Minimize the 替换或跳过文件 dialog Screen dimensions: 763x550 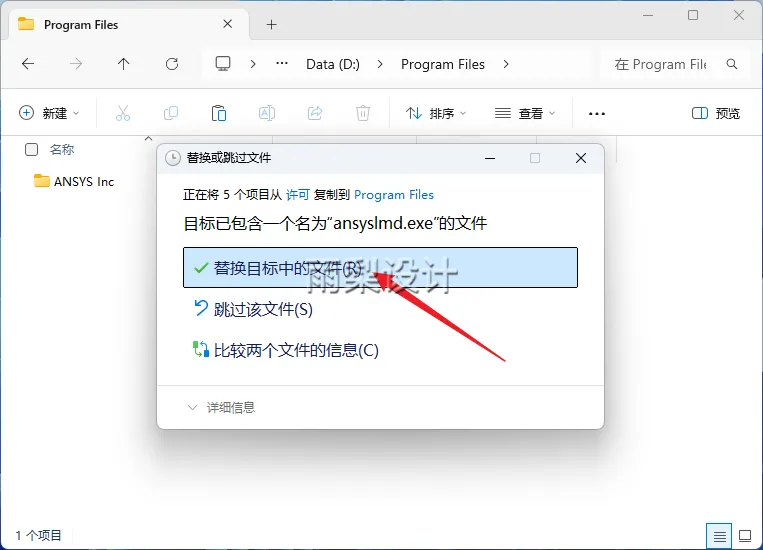click(490, 158)
